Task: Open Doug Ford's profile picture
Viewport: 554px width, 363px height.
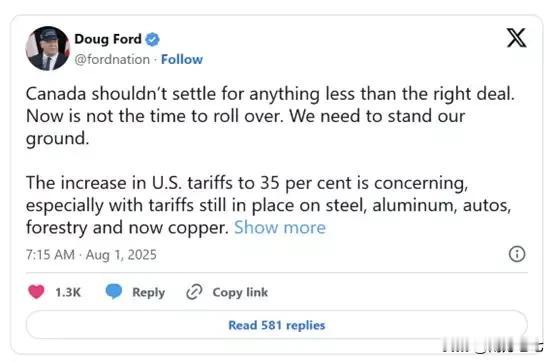Action: (x=47, y=48)
